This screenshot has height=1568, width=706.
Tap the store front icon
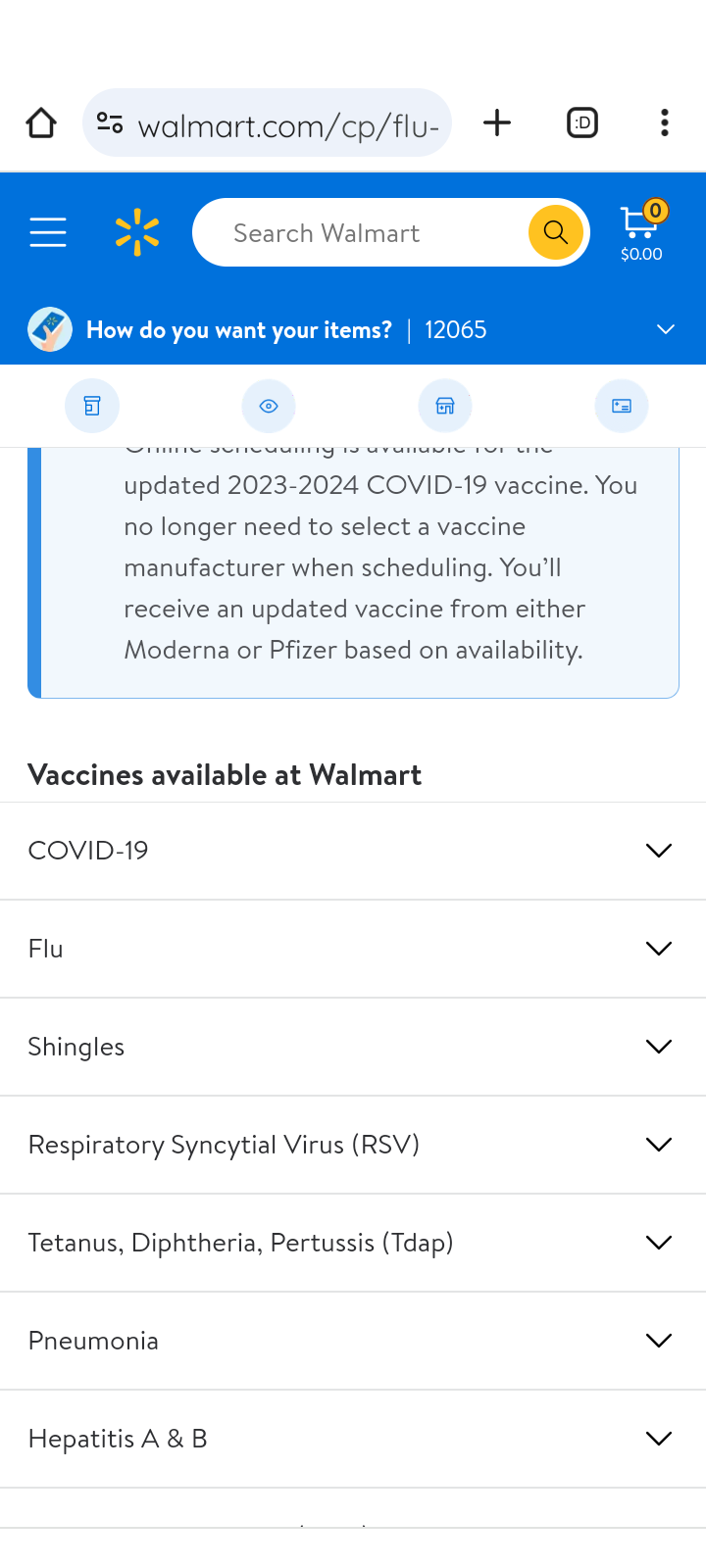[x=445, y=406]
